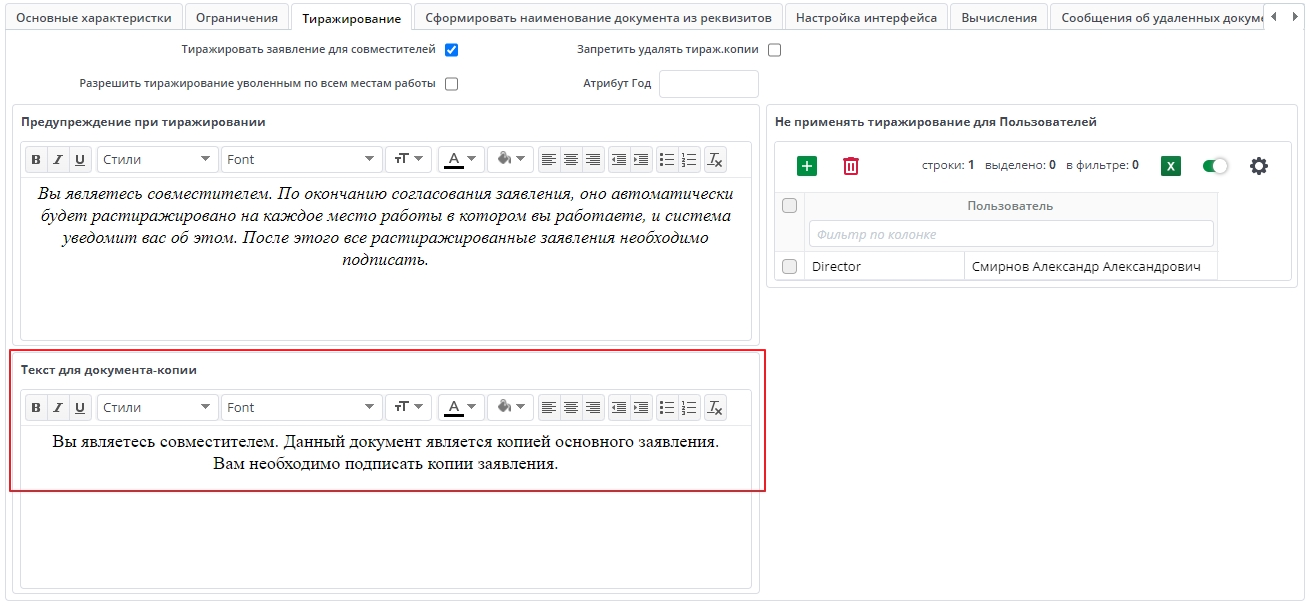
Task: Export user list using green X Excel icon
Action: coord(1170,165)
